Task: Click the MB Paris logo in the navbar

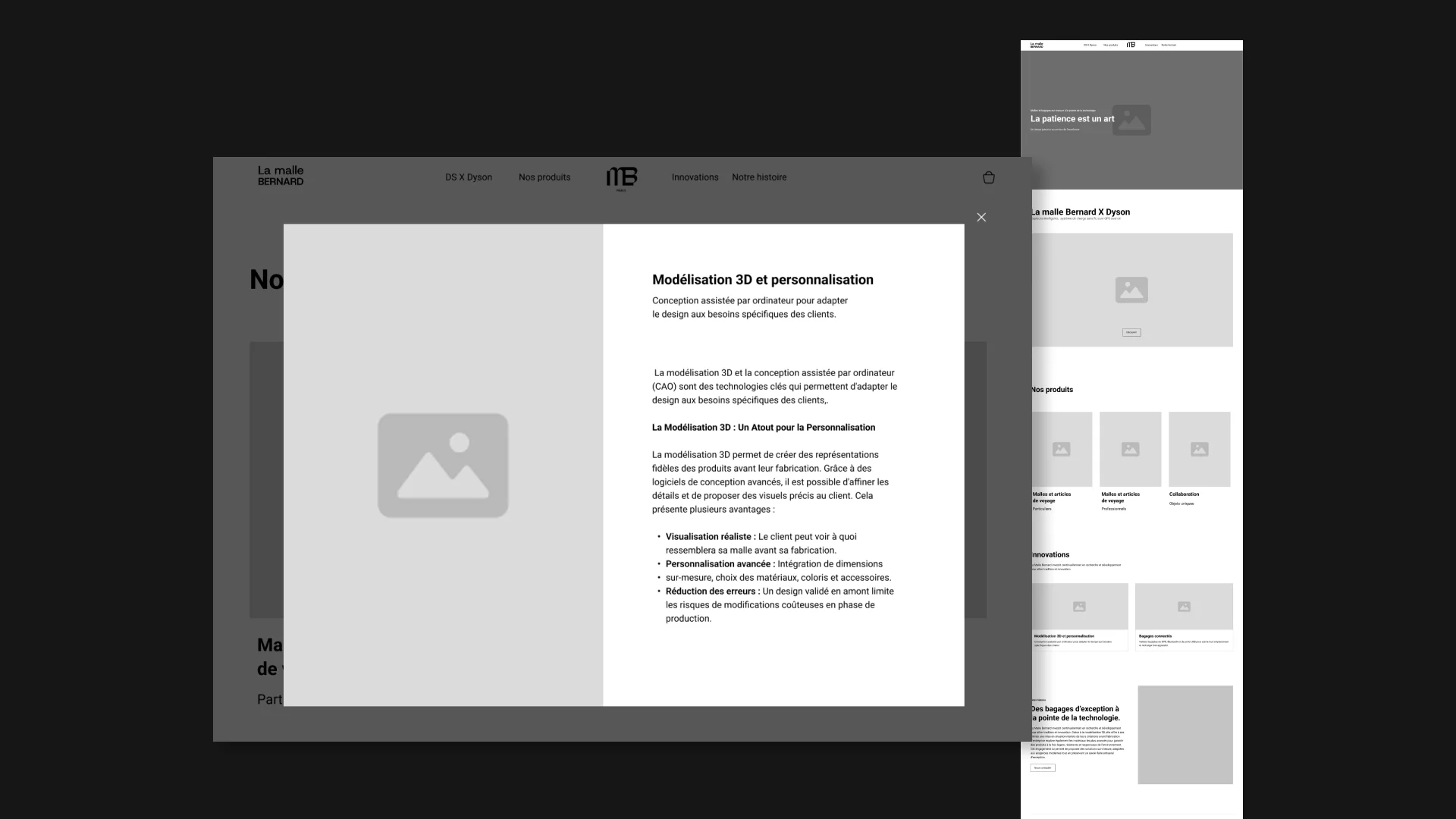Action: pyautogui.click(x=622, y=178)
